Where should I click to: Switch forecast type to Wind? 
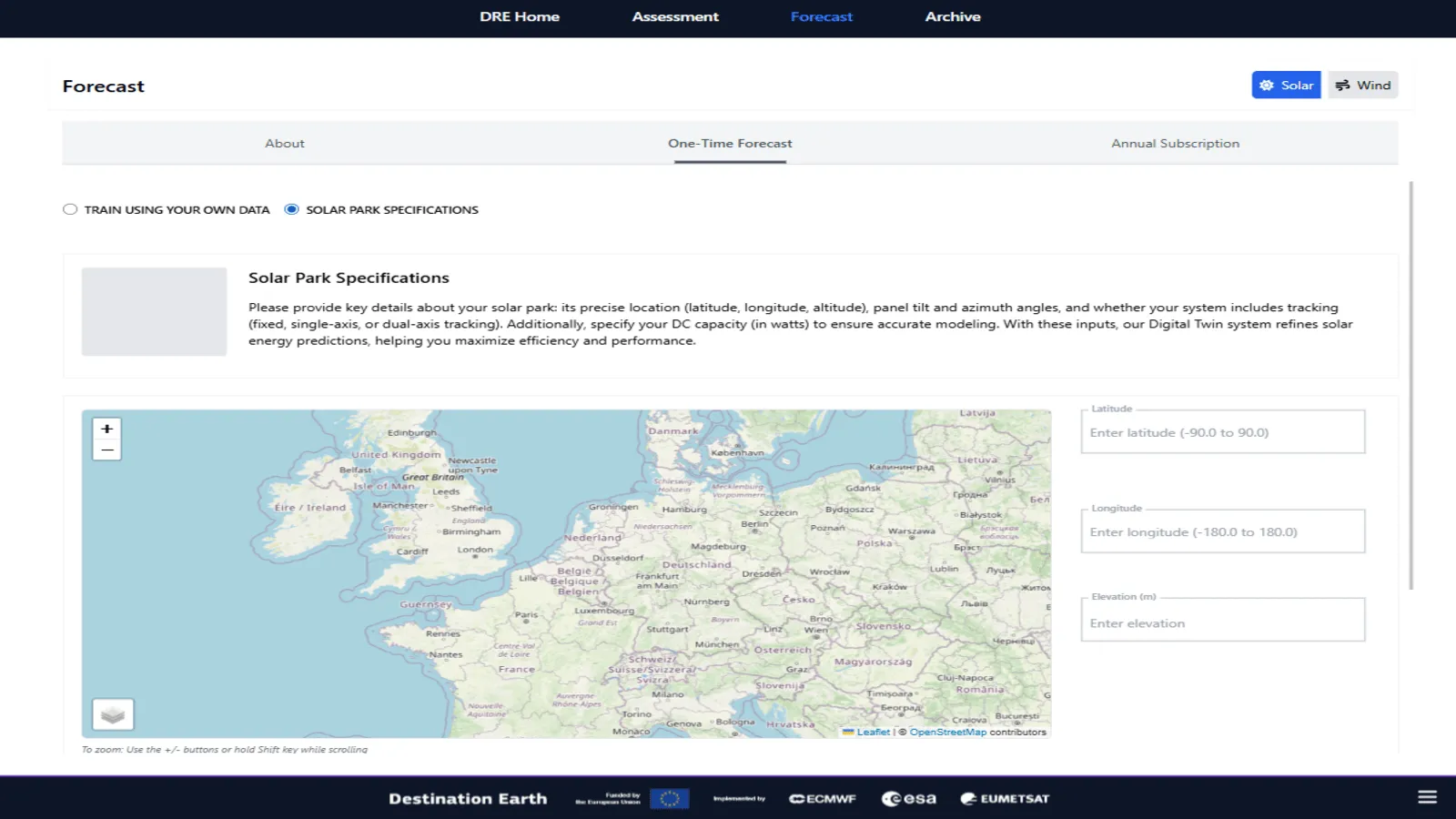tap(1362, 86)
